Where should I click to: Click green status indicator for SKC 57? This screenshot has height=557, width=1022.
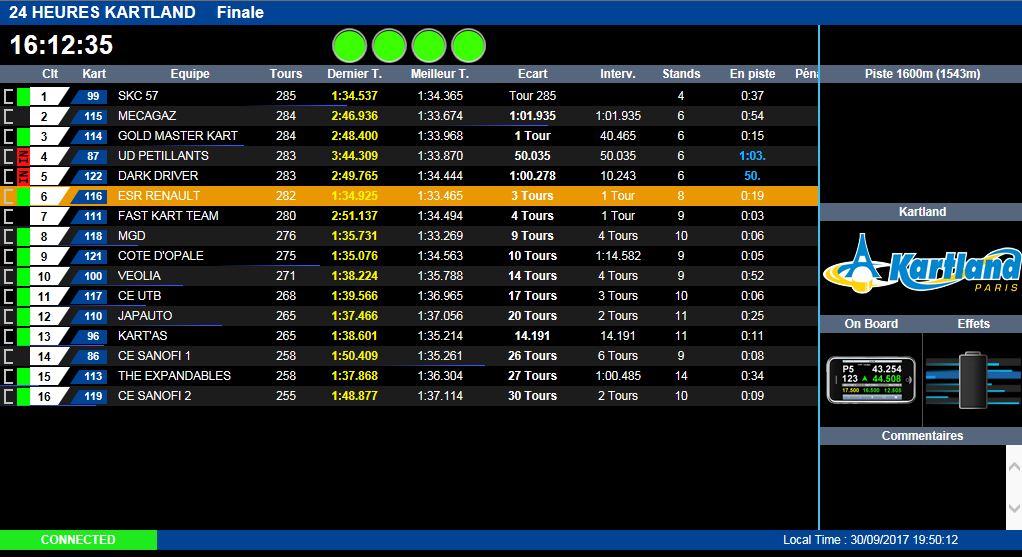pyautogui.click(x=23, y=96)
